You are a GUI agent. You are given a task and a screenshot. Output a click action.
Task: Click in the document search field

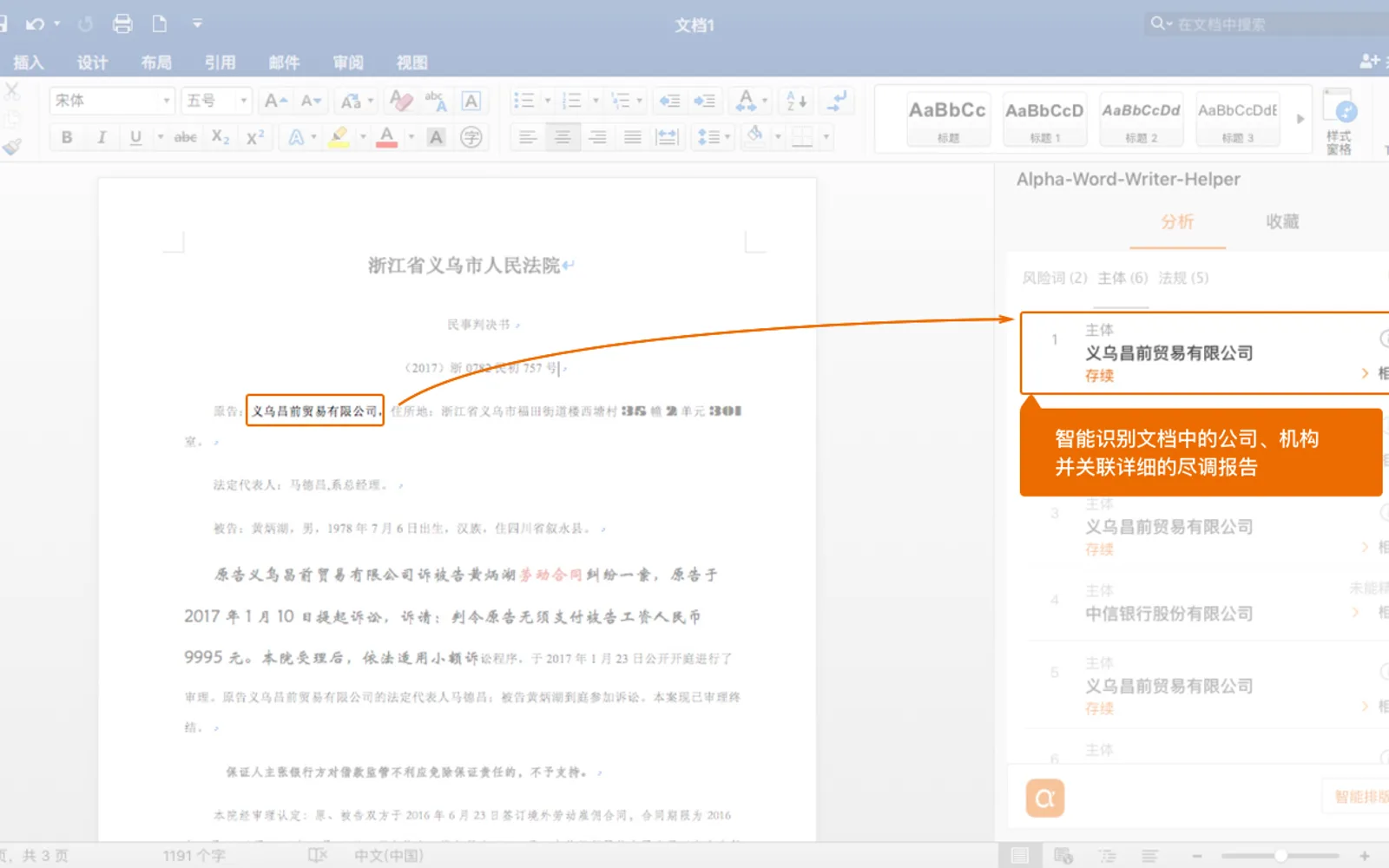point(1267,24)
